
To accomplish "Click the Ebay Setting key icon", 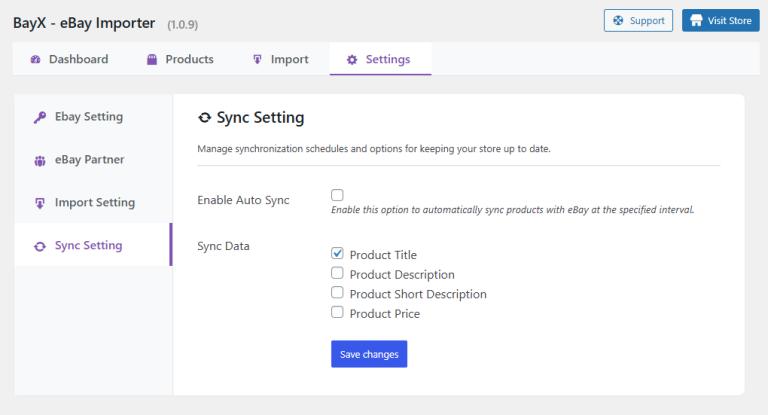I will pyautogui.click(x=40, y=117).
